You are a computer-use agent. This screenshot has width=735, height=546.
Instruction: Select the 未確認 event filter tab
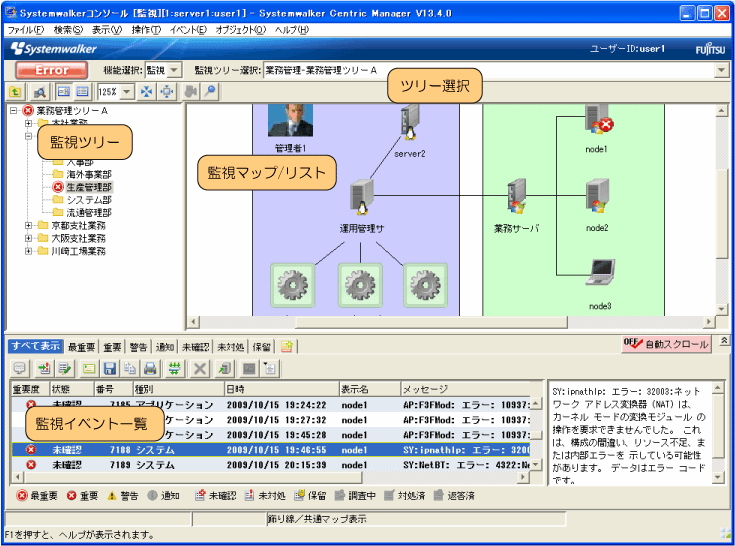tap(196, 347)
